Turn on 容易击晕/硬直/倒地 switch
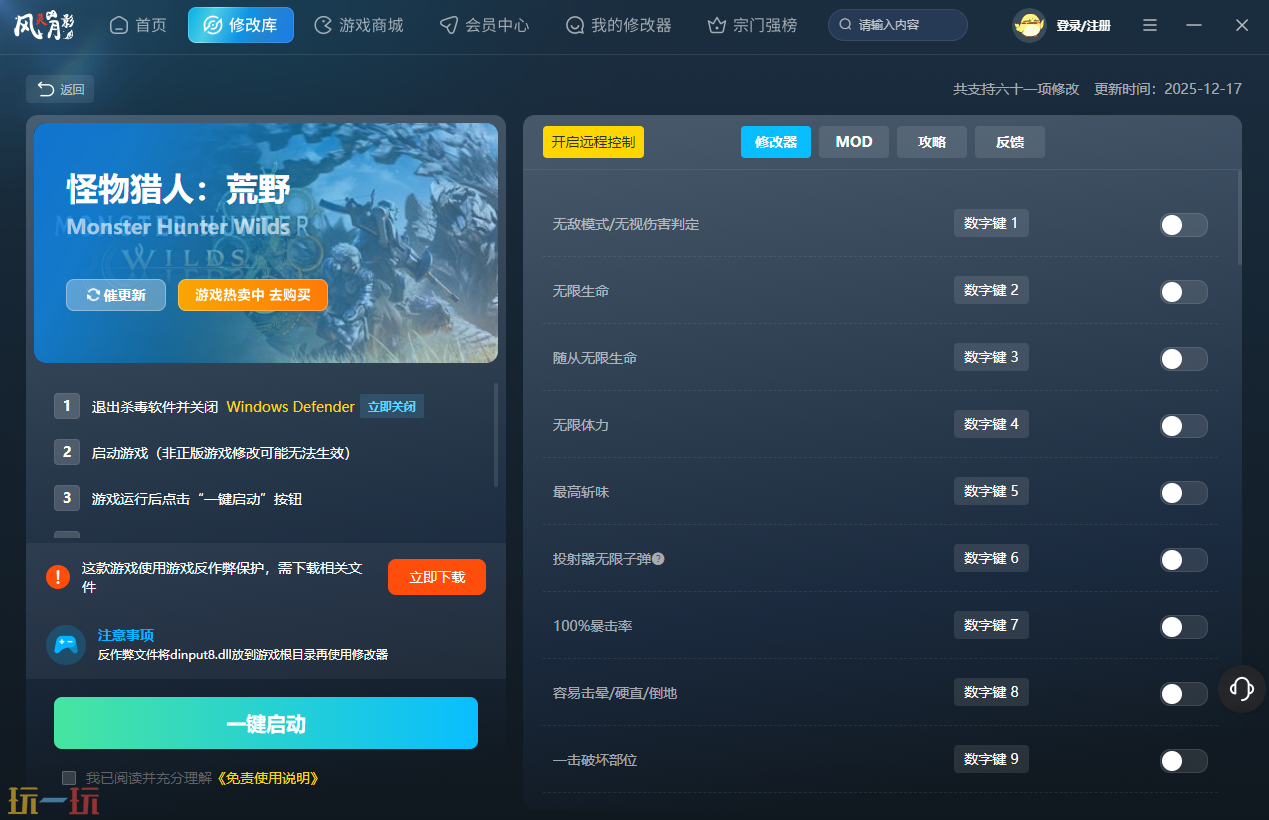Viewport: 1269px width, 820px height. [1183, 694]
